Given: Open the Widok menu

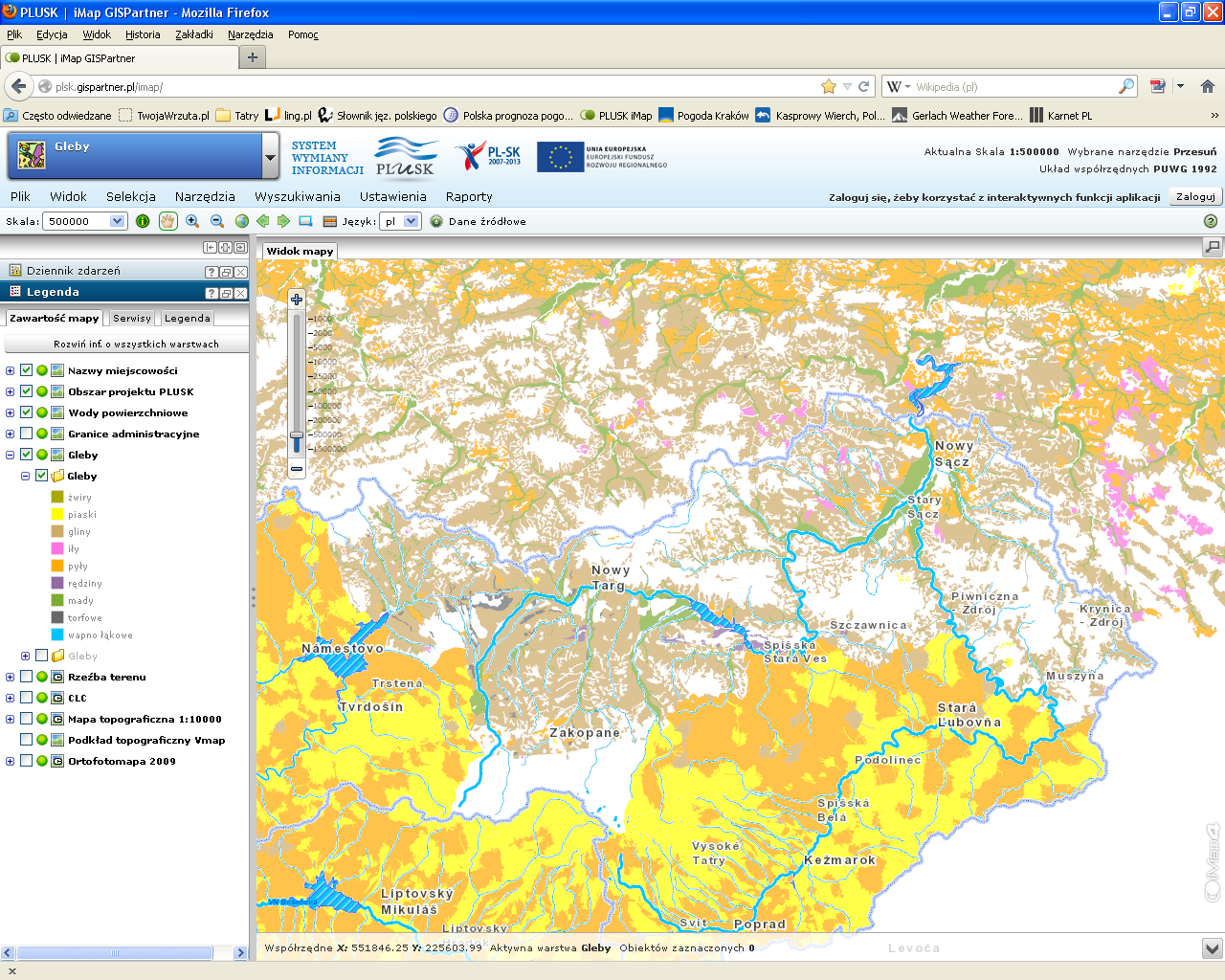Looking at the screenshot, I should [68, 196].
